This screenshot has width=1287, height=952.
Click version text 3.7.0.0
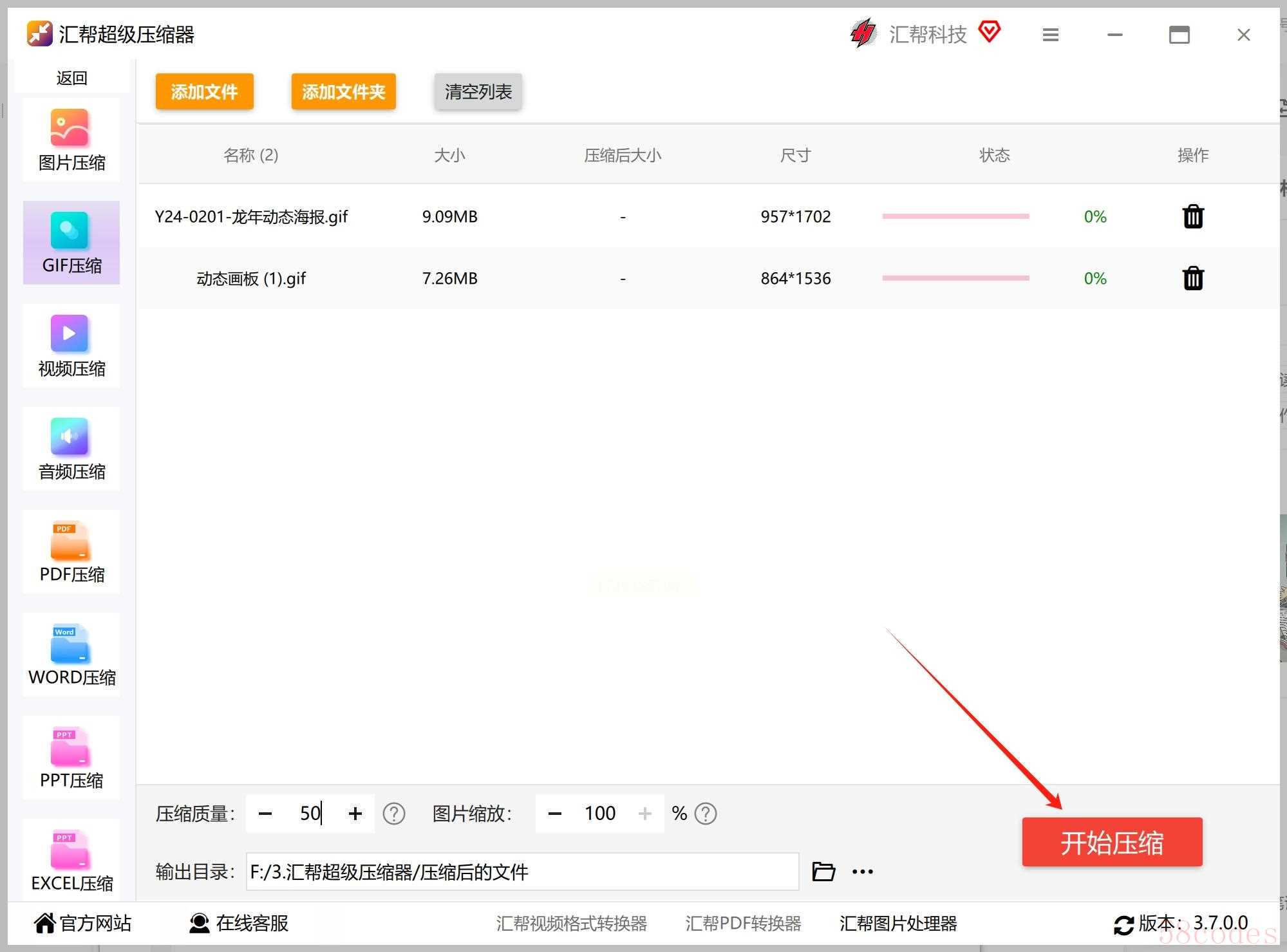pos(1221,922)
